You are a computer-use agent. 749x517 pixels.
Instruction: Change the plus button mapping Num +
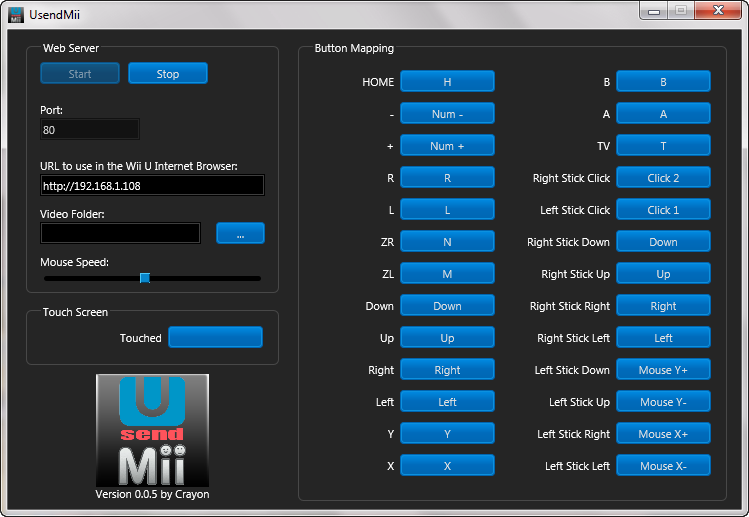[x=447, y=145]
